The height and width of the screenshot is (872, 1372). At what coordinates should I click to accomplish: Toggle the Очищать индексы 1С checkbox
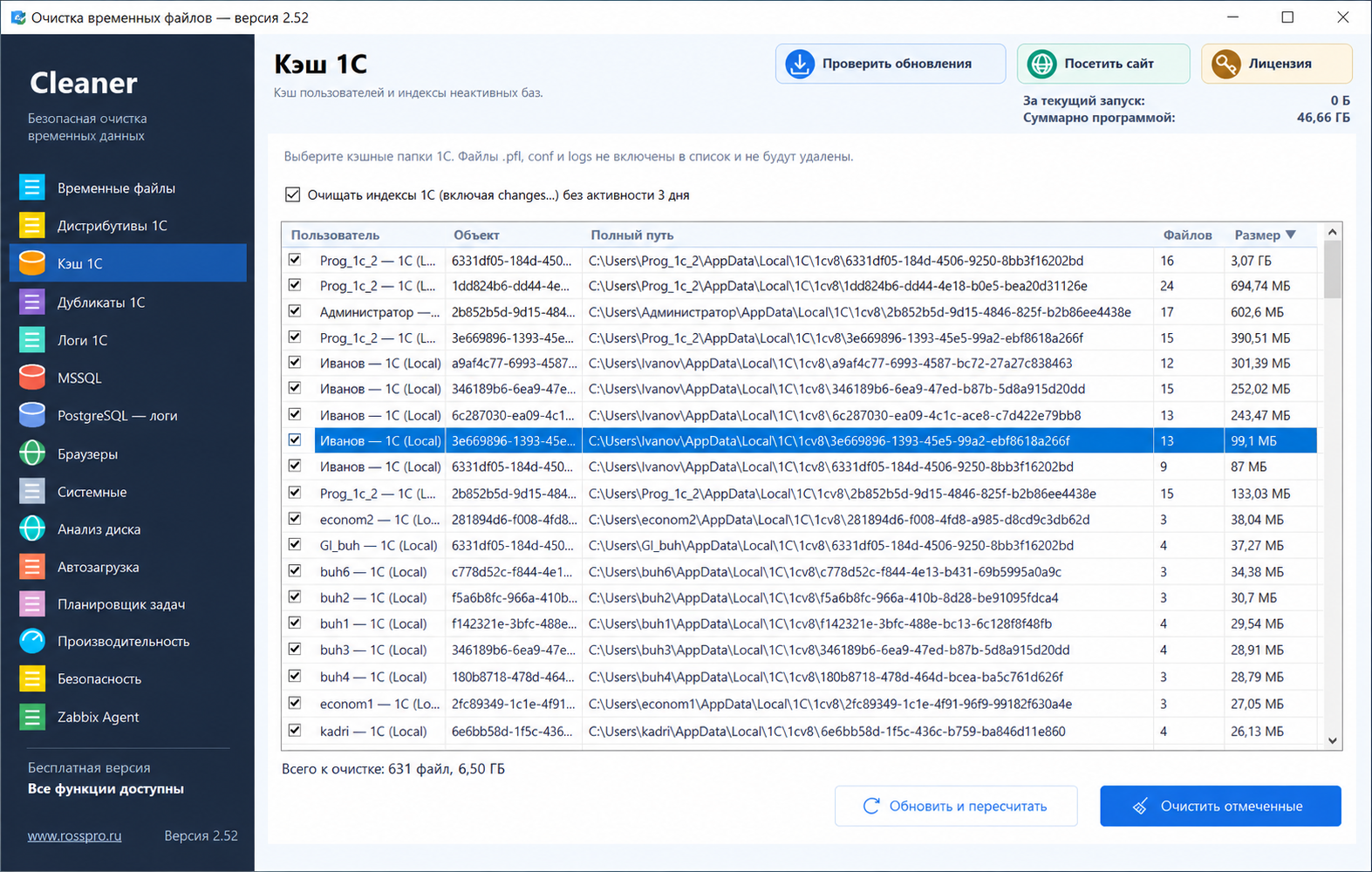pyautogui.click(x=292, y=194)
